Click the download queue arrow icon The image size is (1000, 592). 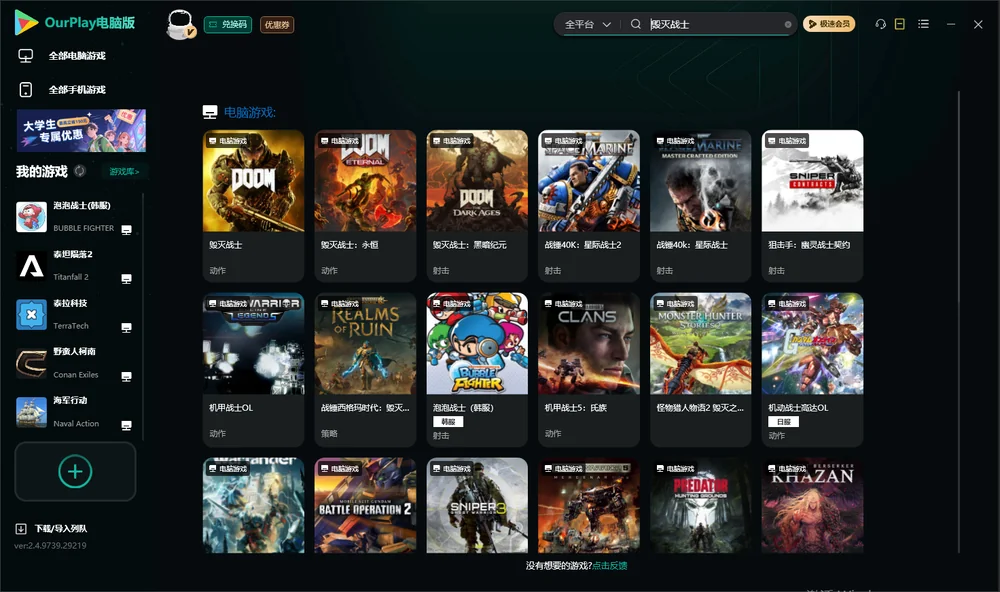click(21, 529)
